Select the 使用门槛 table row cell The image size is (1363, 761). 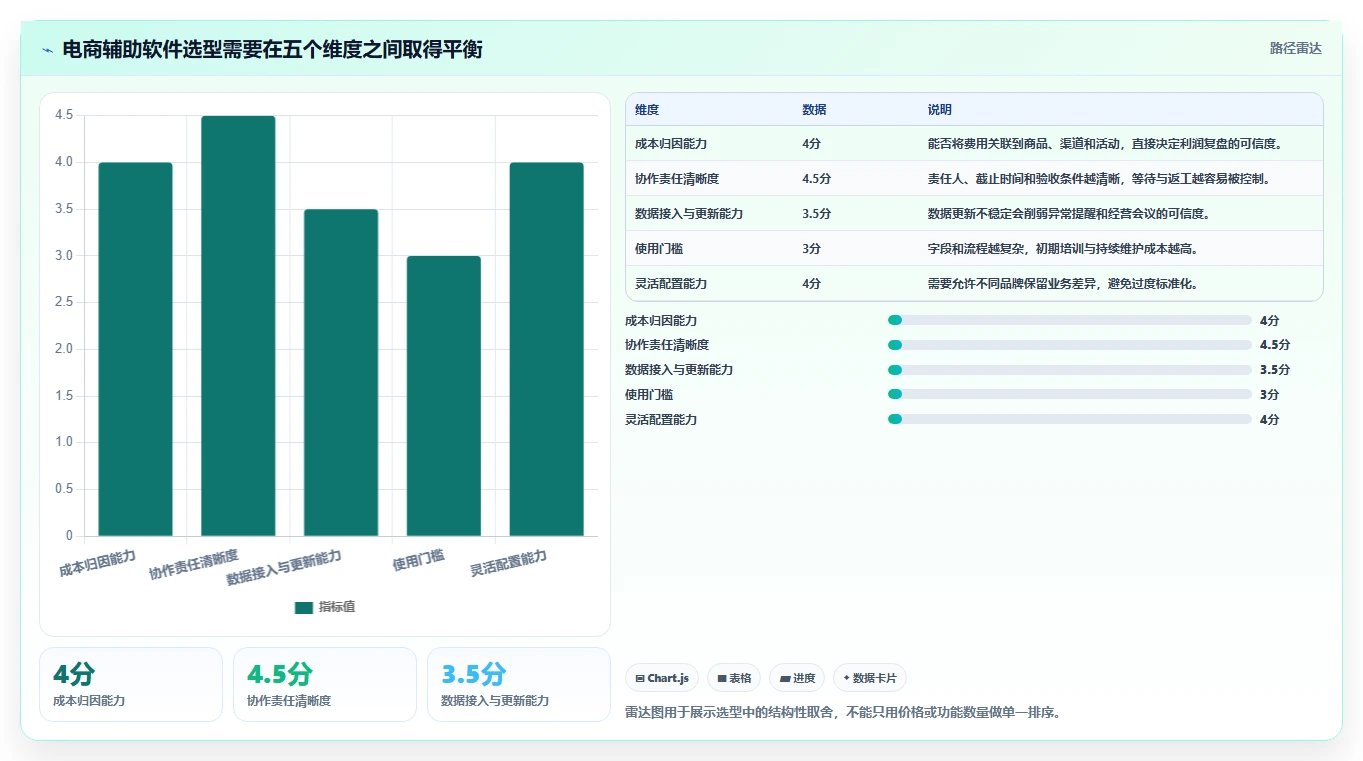tap(659, 249)
